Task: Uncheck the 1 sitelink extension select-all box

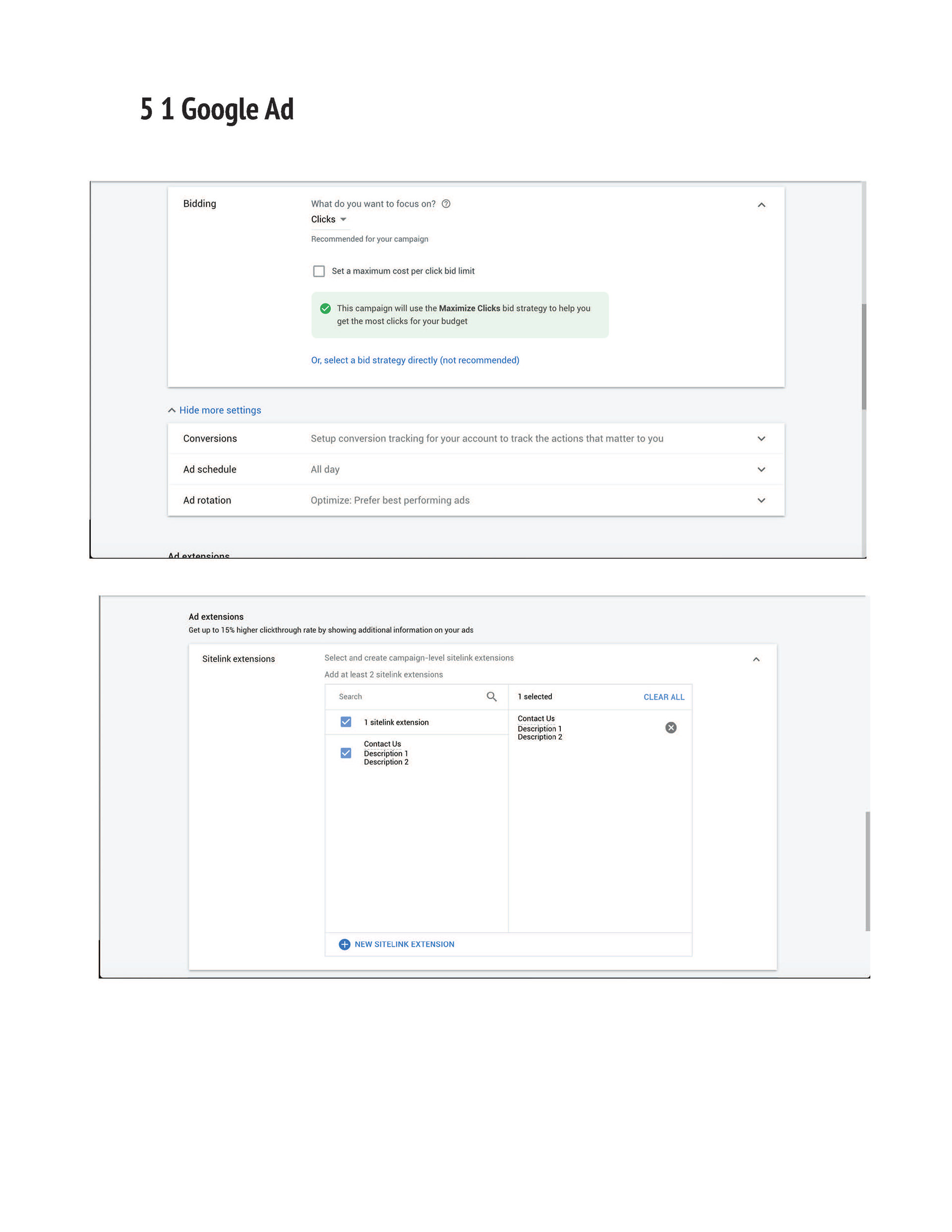Action: 346,722
